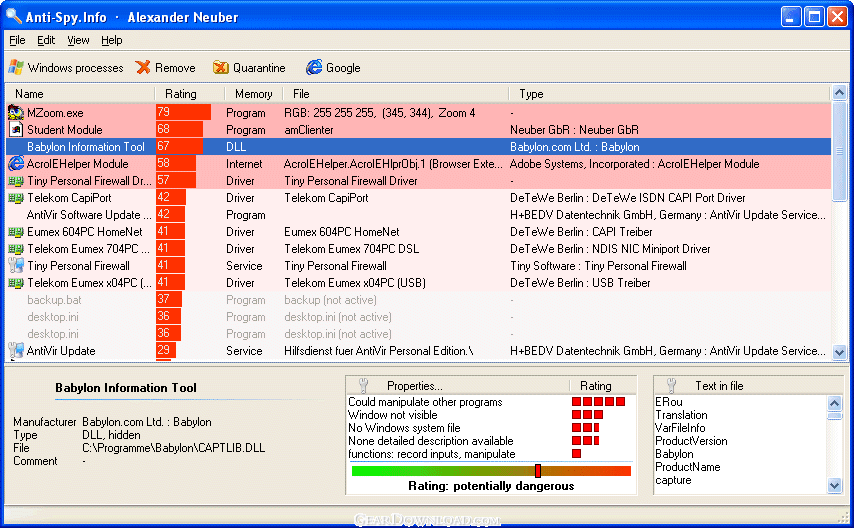This screenshot has width=854, height=528.
Task: Click the wrench icon beside Properties
Action: [364, 386]
